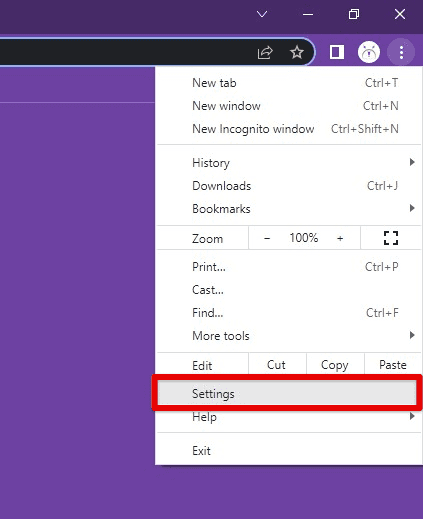The image size is (423, 519).
Task: Click the Cut button
Action: (277, 365)
